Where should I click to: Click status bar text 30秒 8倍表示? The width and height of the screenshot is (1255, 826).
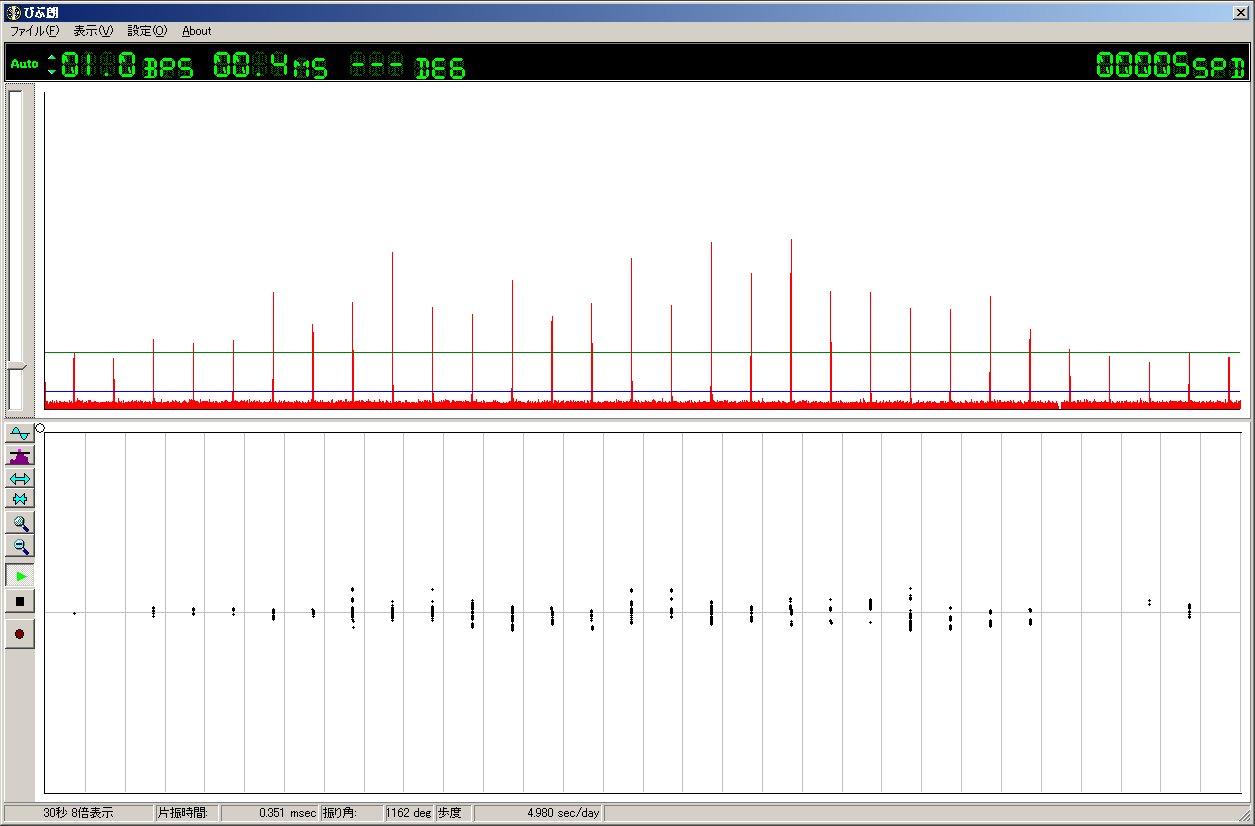78,813
